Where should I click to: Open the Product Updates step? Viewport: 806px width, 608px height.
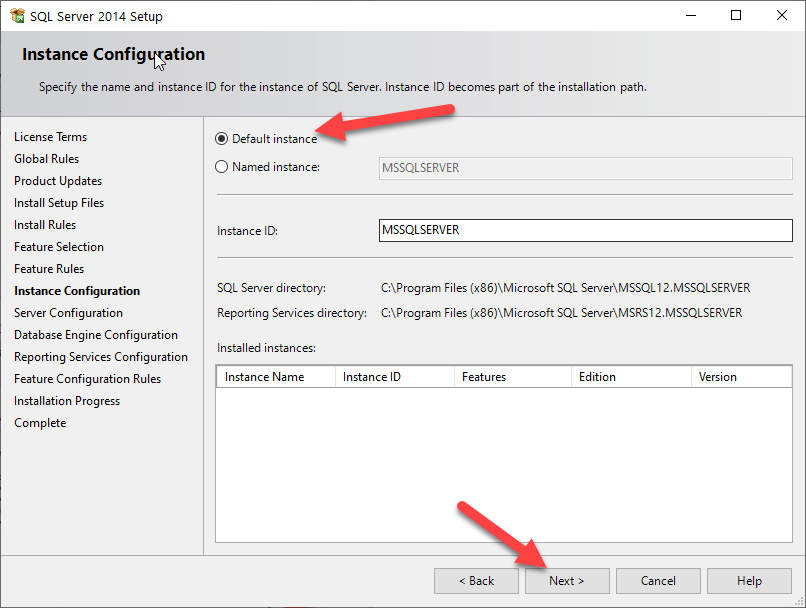(x=58, y=181)
